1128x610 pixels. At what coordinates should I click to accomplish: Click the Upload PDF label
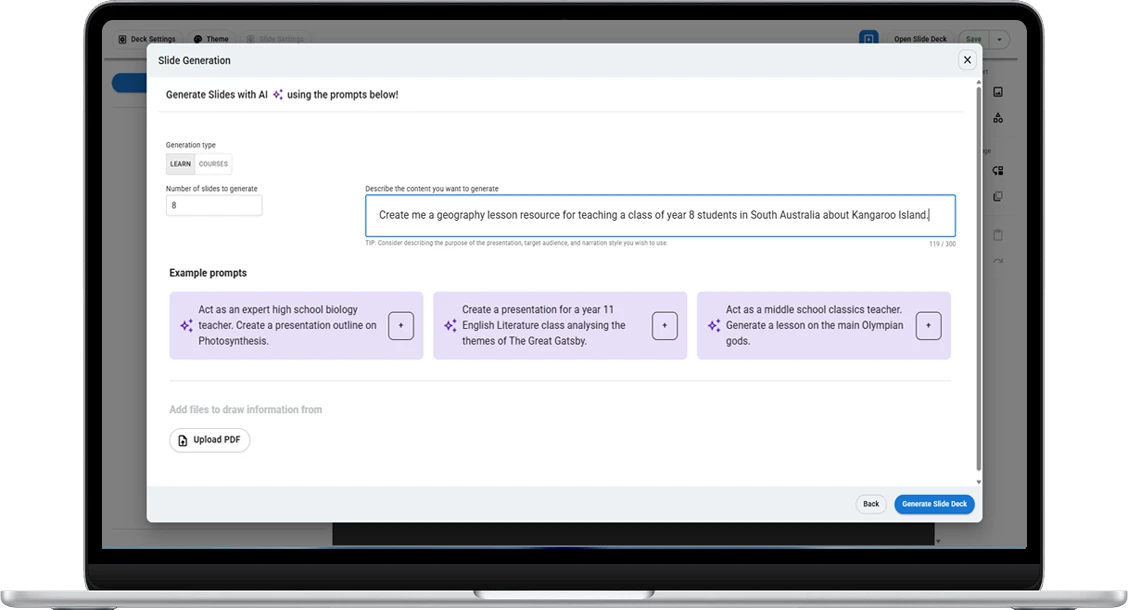tap(217, 440)
